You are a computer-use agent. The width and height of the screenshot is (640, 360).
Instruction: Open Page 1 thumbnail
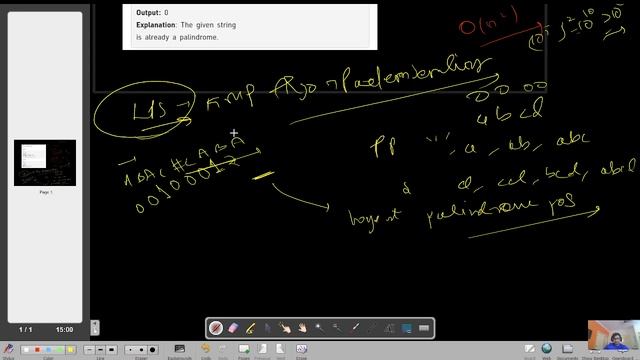pyautogui.click(x=45, y=163)
